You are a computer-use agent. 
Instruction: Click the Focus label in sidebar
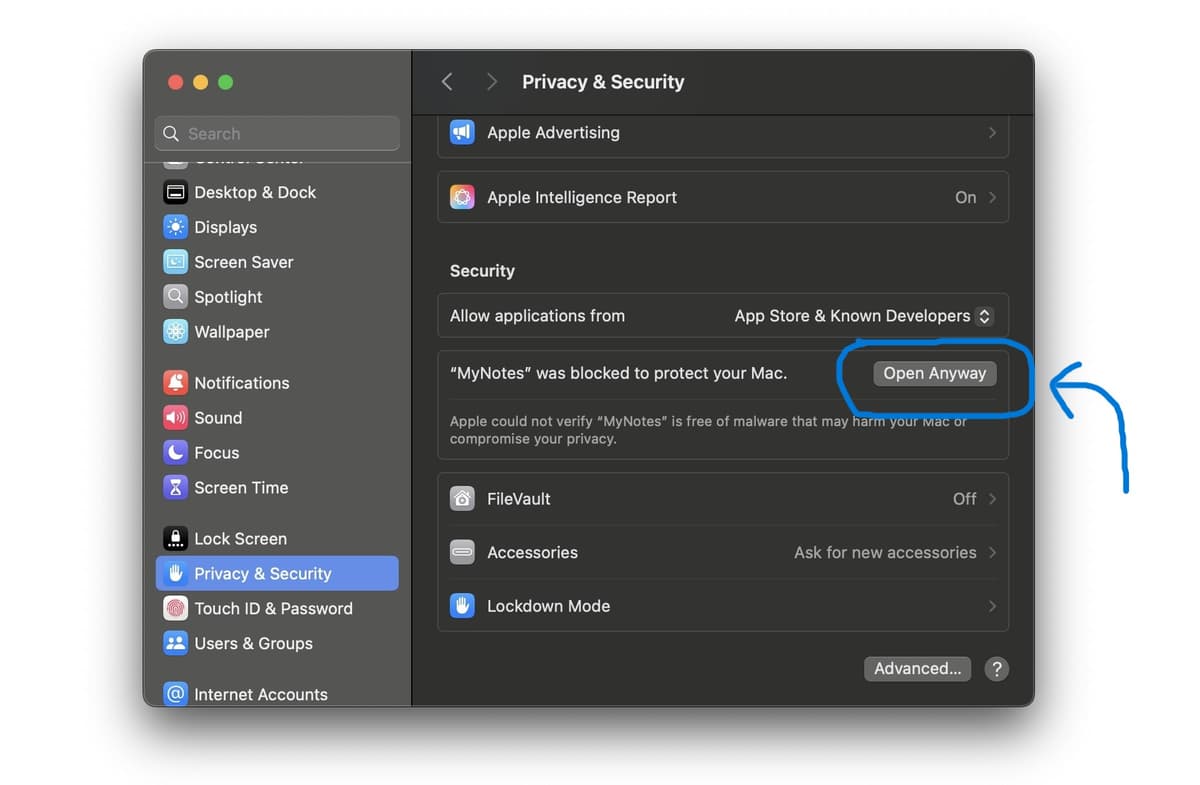coord(216,453)
